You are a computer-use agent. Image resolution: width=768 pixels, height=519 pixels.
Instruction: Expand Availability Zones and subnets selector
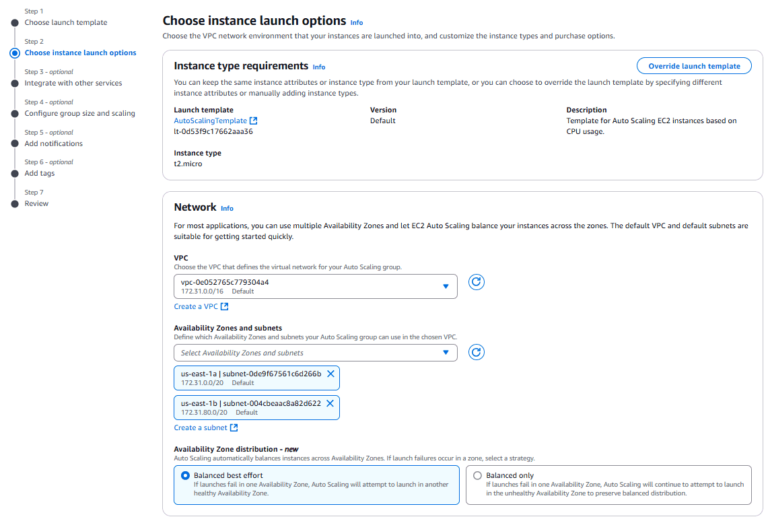(x=316, y=352)
